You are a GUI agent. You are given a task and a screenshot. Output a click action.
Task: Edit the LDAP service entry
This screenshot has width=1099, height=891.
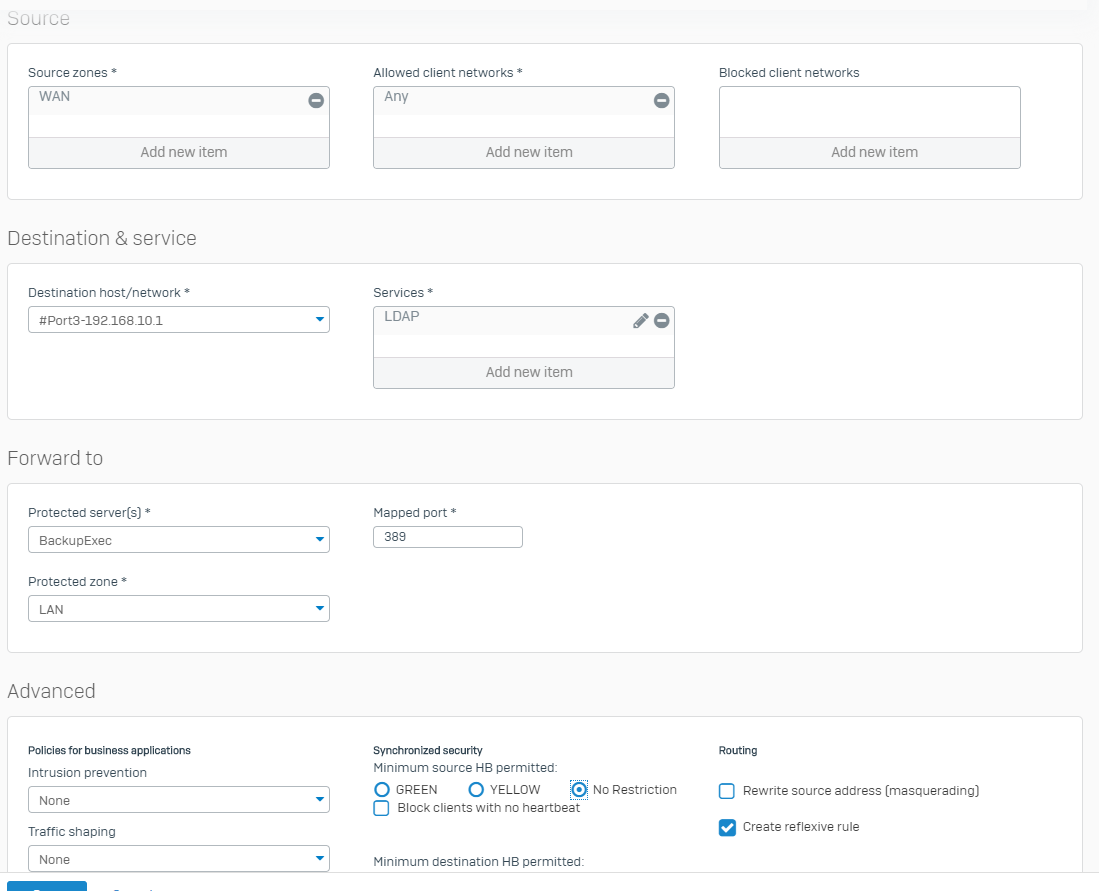pos(641,320)
